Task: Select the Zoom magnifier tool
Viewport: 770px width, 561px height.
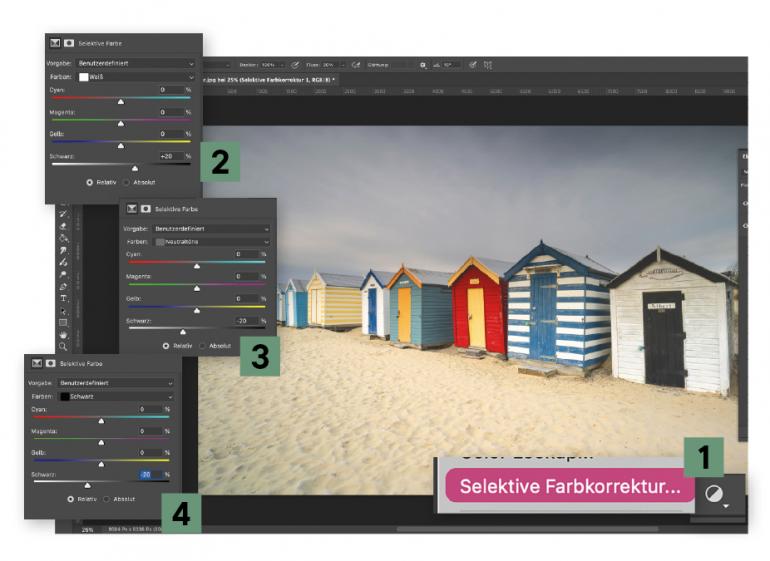Action: (63, 347)
